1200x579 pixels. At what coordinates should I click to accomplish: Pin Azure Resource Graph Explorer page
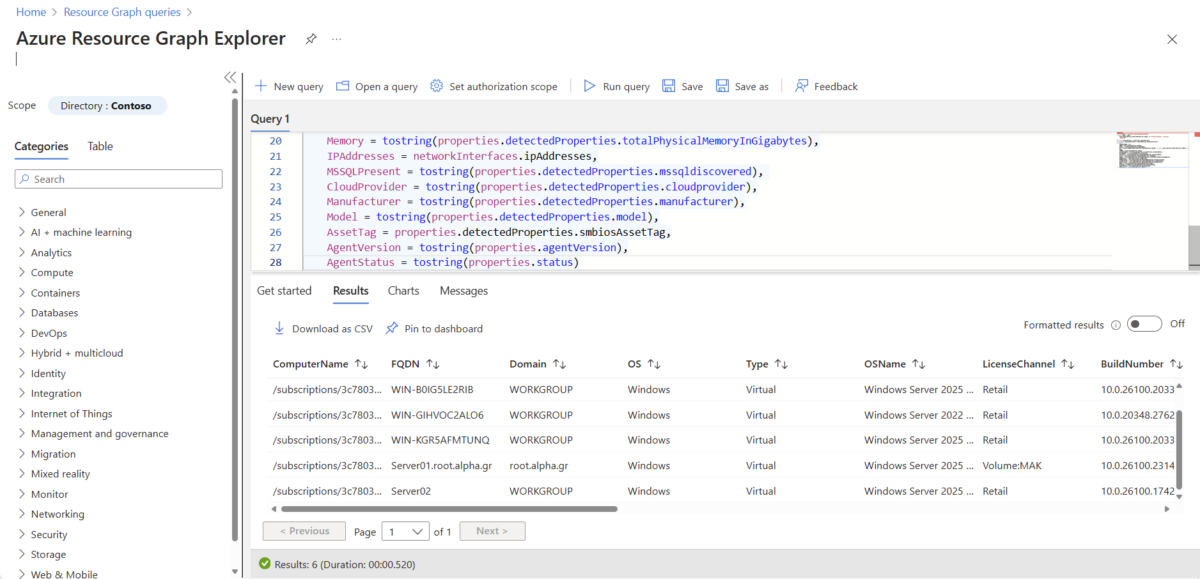pos(311,39)
